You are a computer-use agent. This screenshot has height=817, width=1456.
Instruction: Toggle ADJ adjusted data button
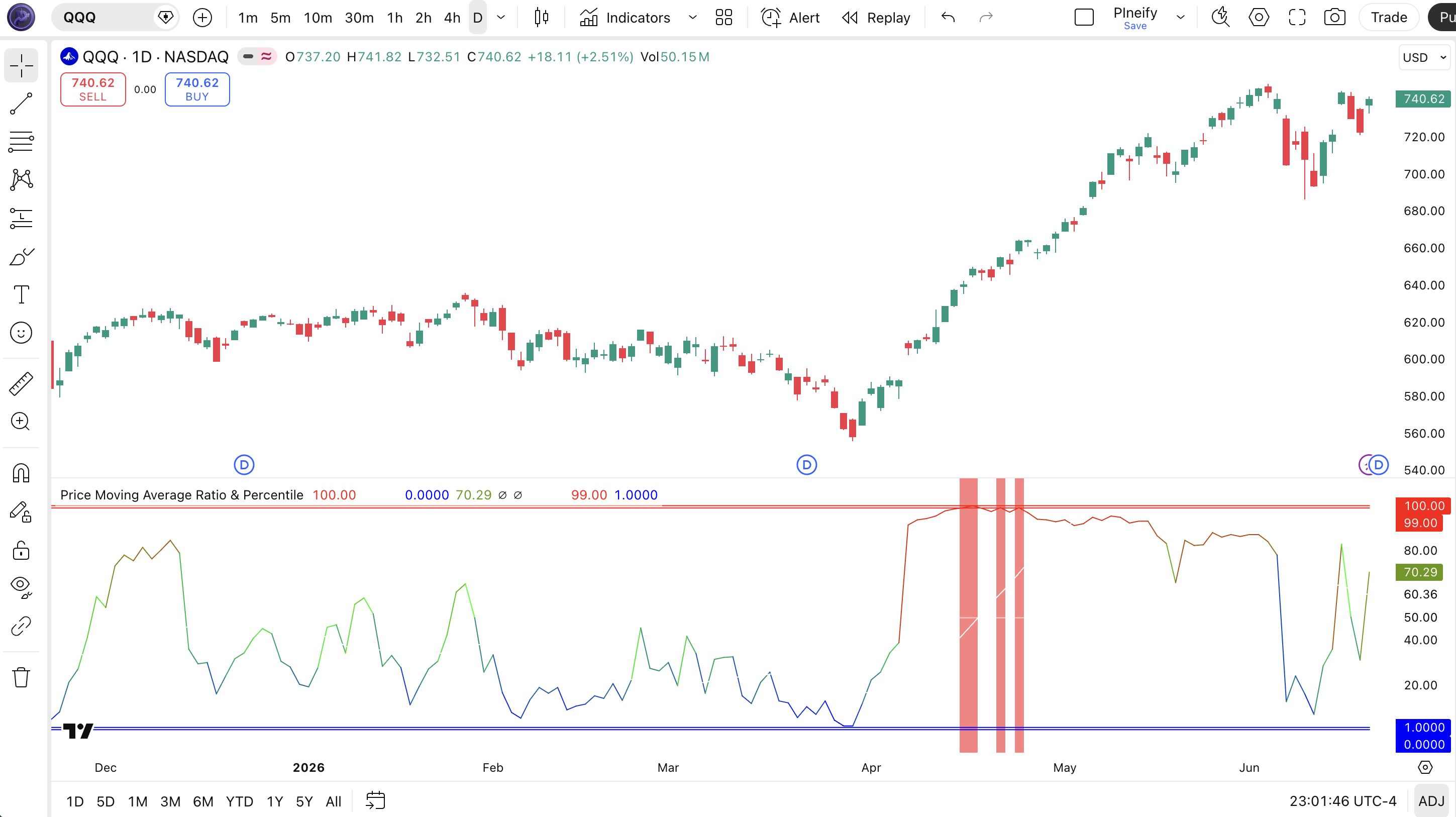(1431, 802)
